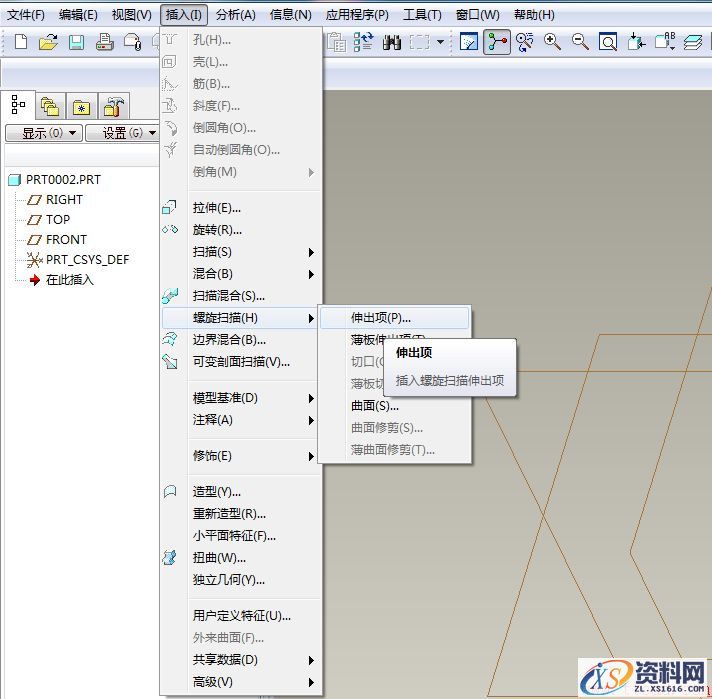Image resolution: width=712 pixels, height=699 pixels.
Task: Click the New file icon
Action: tap(21, 42)
